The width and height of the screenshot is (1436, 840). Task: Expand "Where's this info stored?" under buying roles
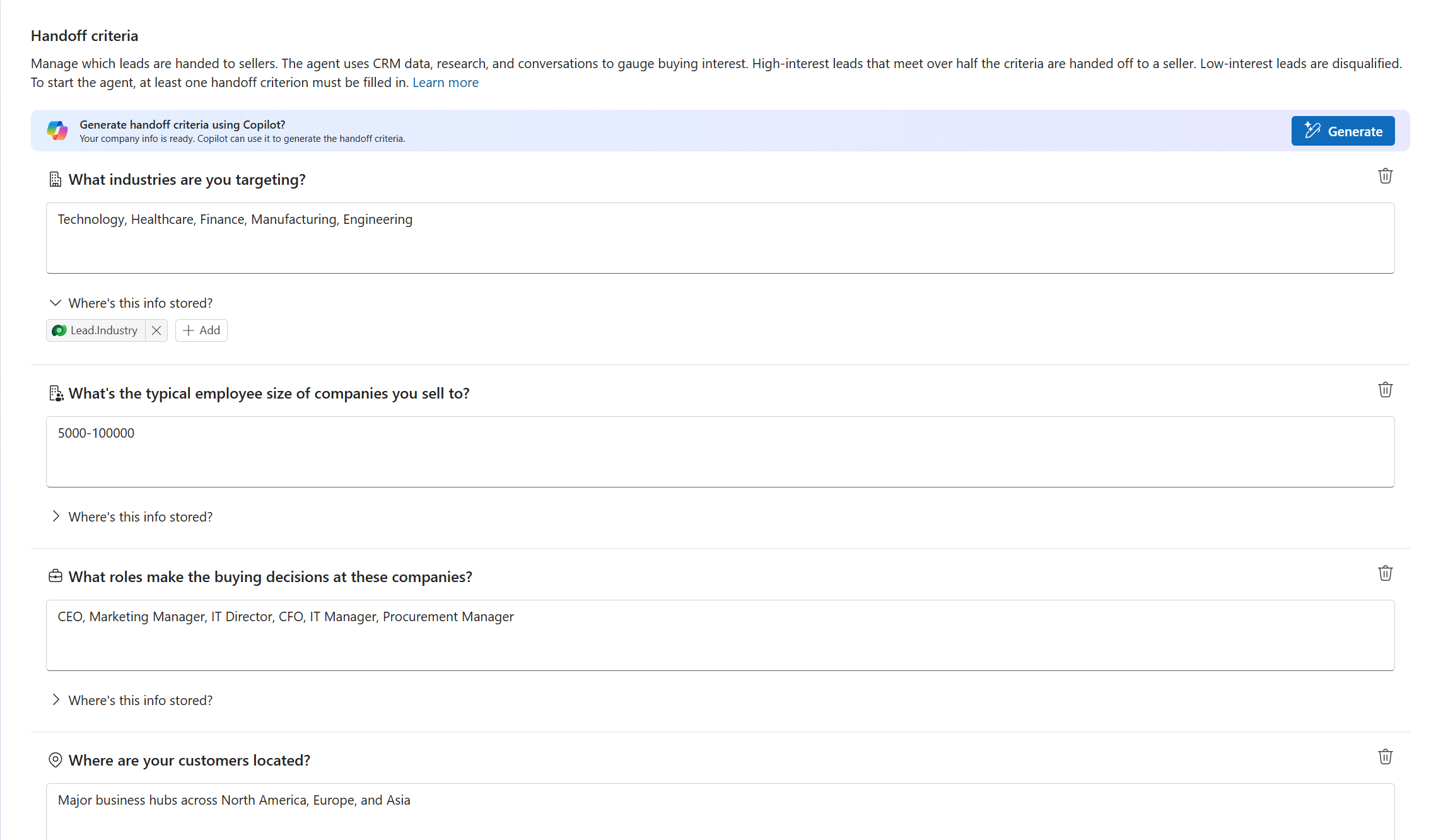coord(56,699)
